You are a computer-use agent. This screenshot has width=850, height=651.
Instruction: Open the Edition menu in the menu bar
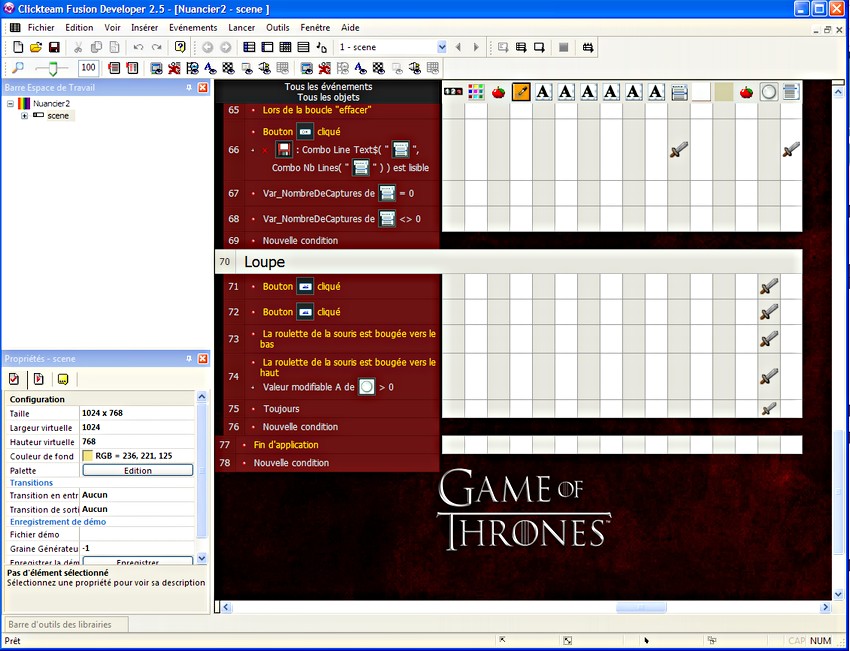[x=79, y=28]
